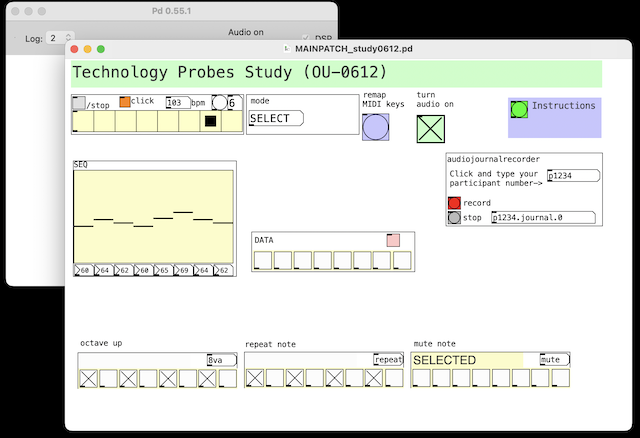Viewport: 640px width, 438px height.
Task: Toggle the DSP checkbox in the Pd window
Action: click(x=306, y=38)
